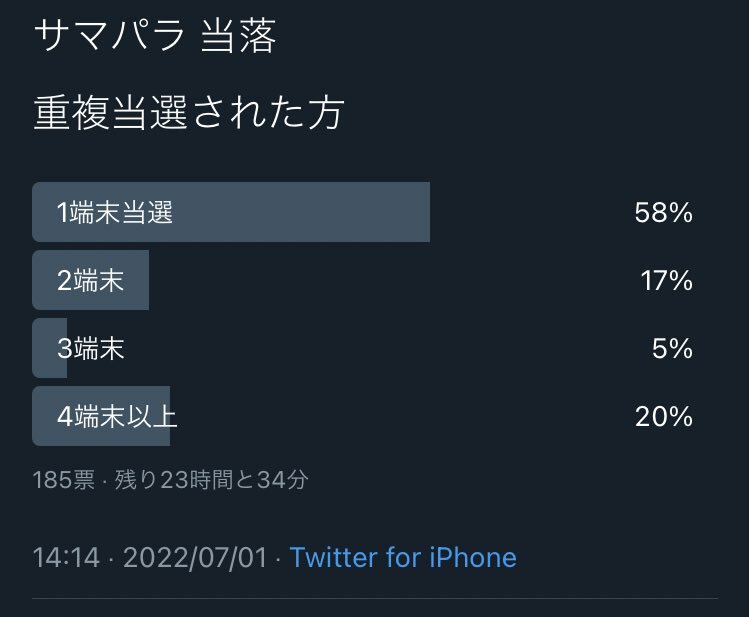Click the 残り23時間と34分 remaining time text
This screenshot has height=617, width=749.
[212, 479]
